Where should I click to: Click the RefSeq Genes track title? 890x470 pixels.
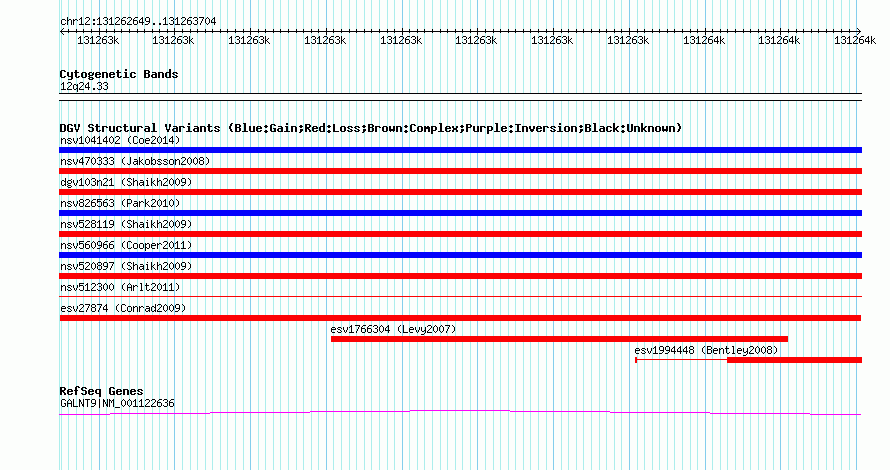coord(101,391)
